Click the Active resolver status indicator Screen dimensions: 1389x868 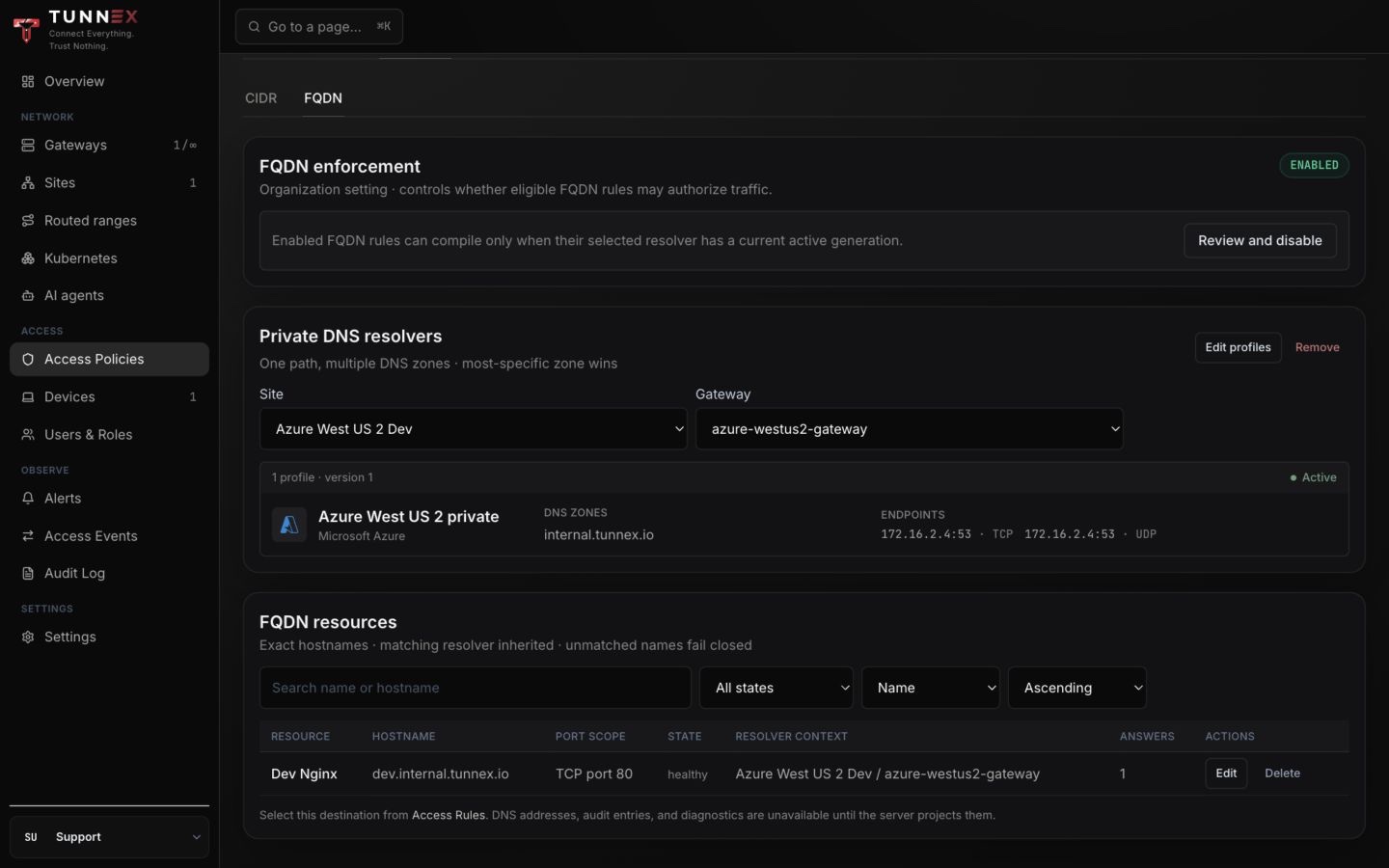1313,477
